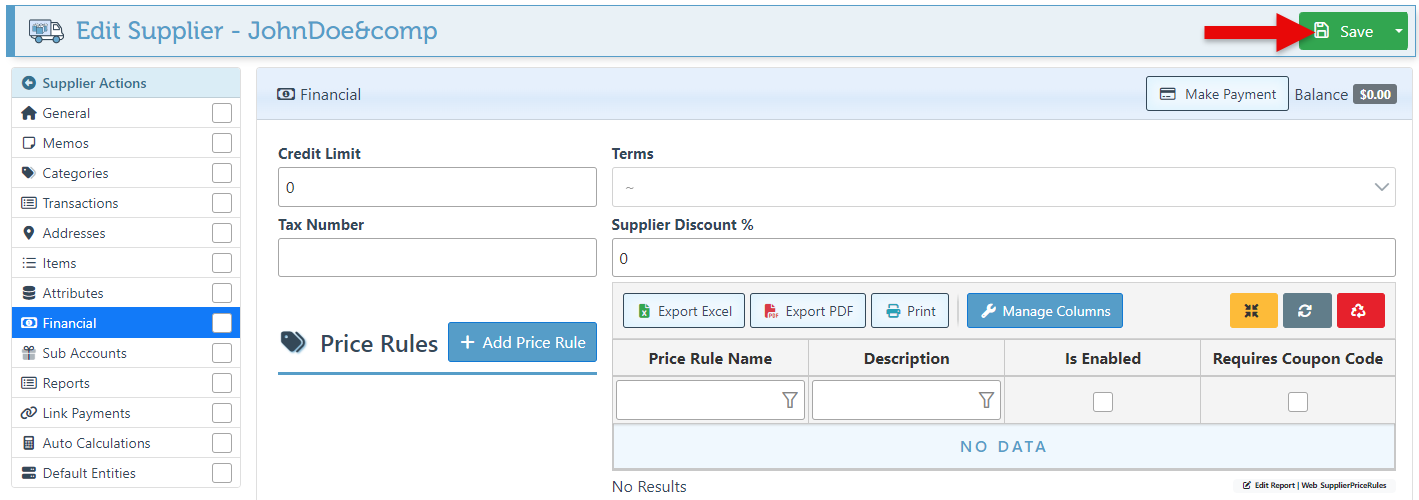
Task: Toggle the Is Enabled filter checkbox
Action: [x=1102, y=402]
